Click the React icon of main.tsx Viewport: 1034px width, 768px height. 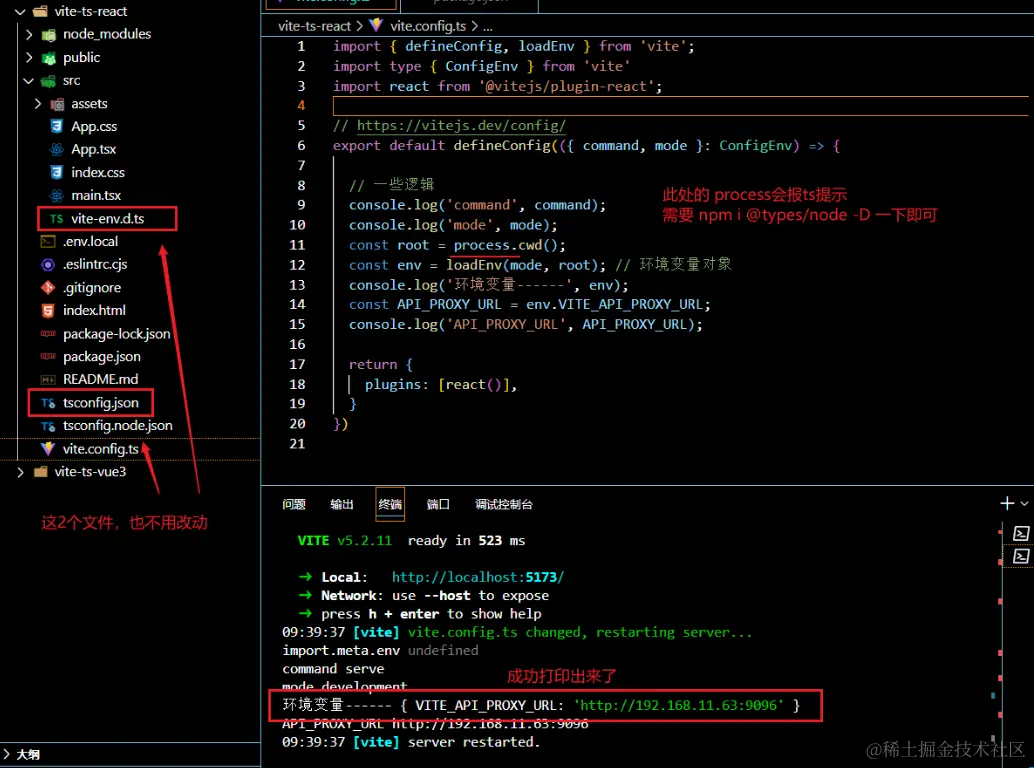57,195
